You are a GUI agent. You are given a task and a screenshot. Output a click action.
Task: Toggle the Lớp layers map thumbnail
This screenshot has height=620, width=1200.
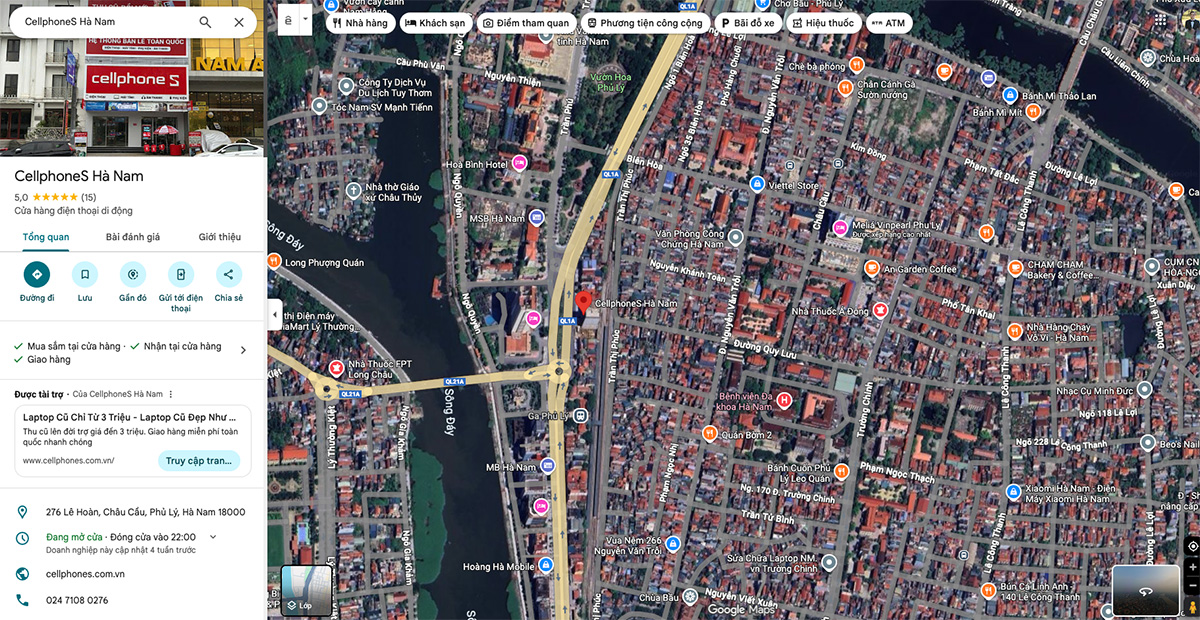[306, 590]
